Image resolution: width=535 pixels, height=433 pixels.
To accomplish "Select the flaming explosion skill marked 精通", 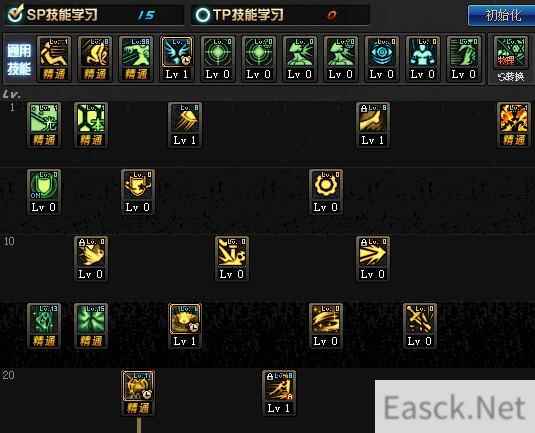I will click(514, 125).
